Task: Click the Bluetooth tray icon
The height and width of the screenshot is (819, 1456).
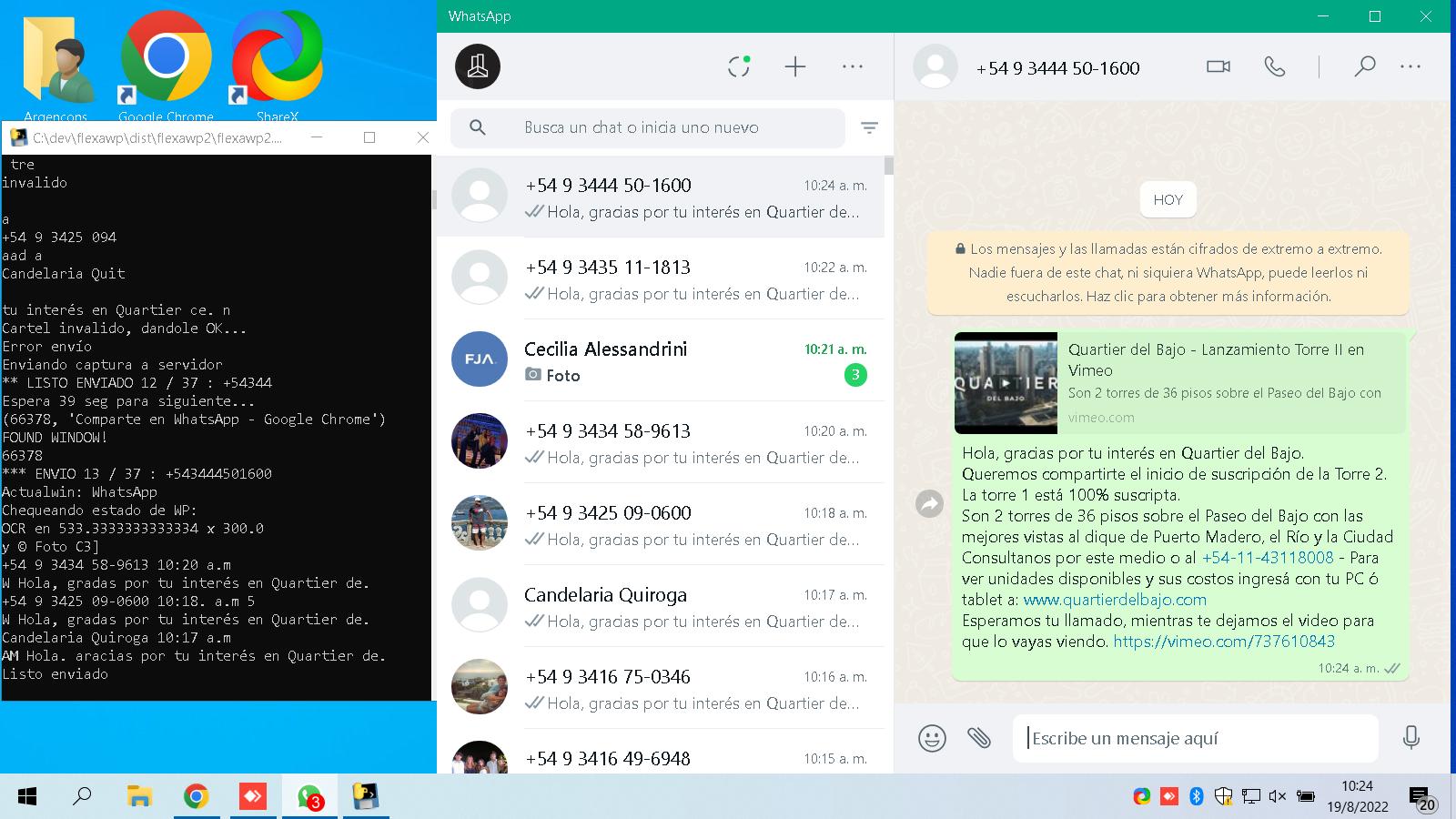Action: click(x=1197, y=797)
